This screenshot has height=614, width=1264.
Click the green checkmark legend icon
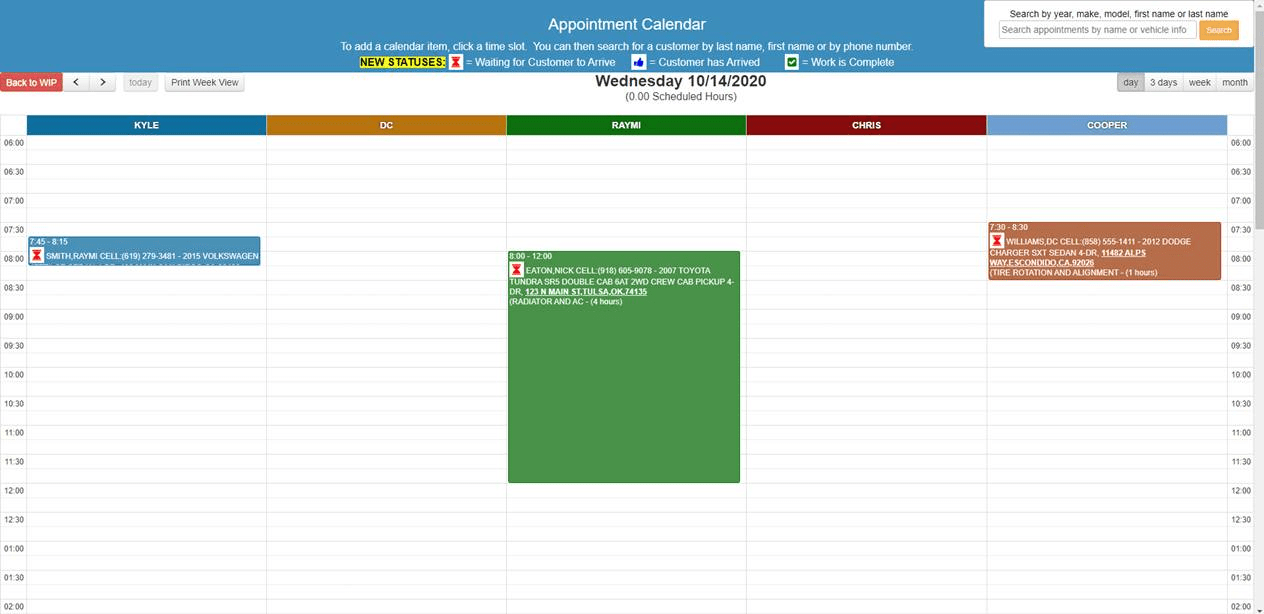(x=792, y=62)
